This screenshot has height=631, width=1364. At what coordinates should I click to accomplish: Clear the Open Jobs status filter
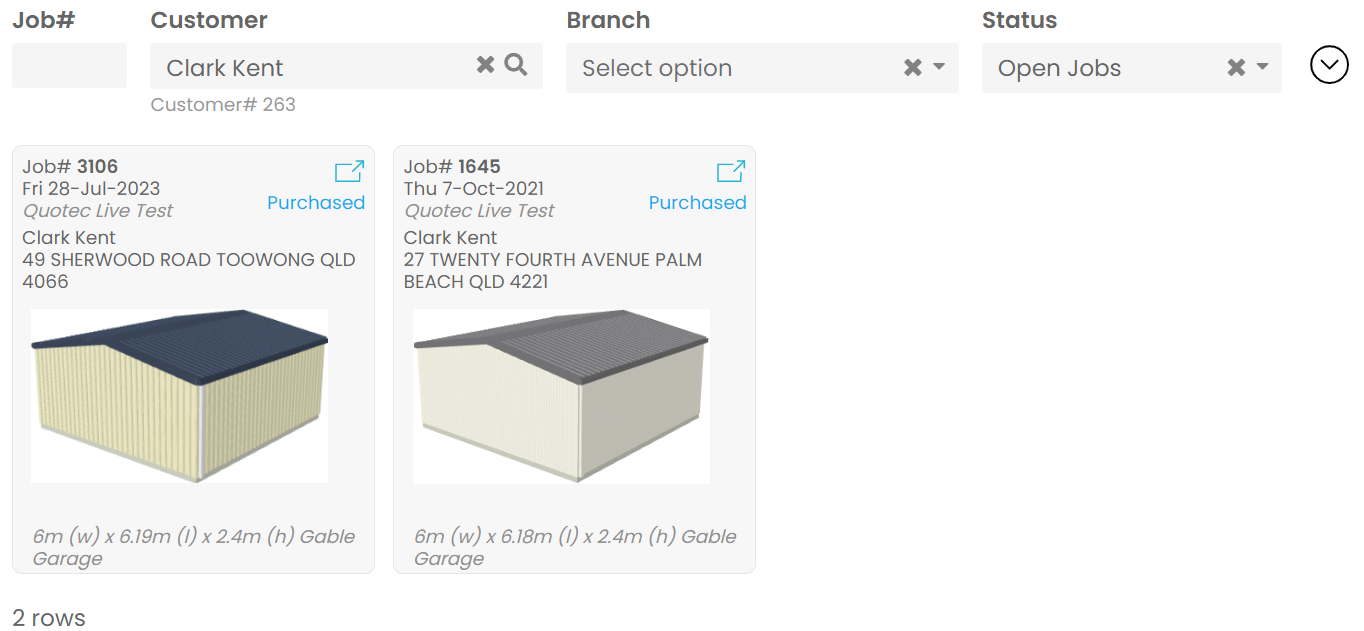click(1236, 68)
